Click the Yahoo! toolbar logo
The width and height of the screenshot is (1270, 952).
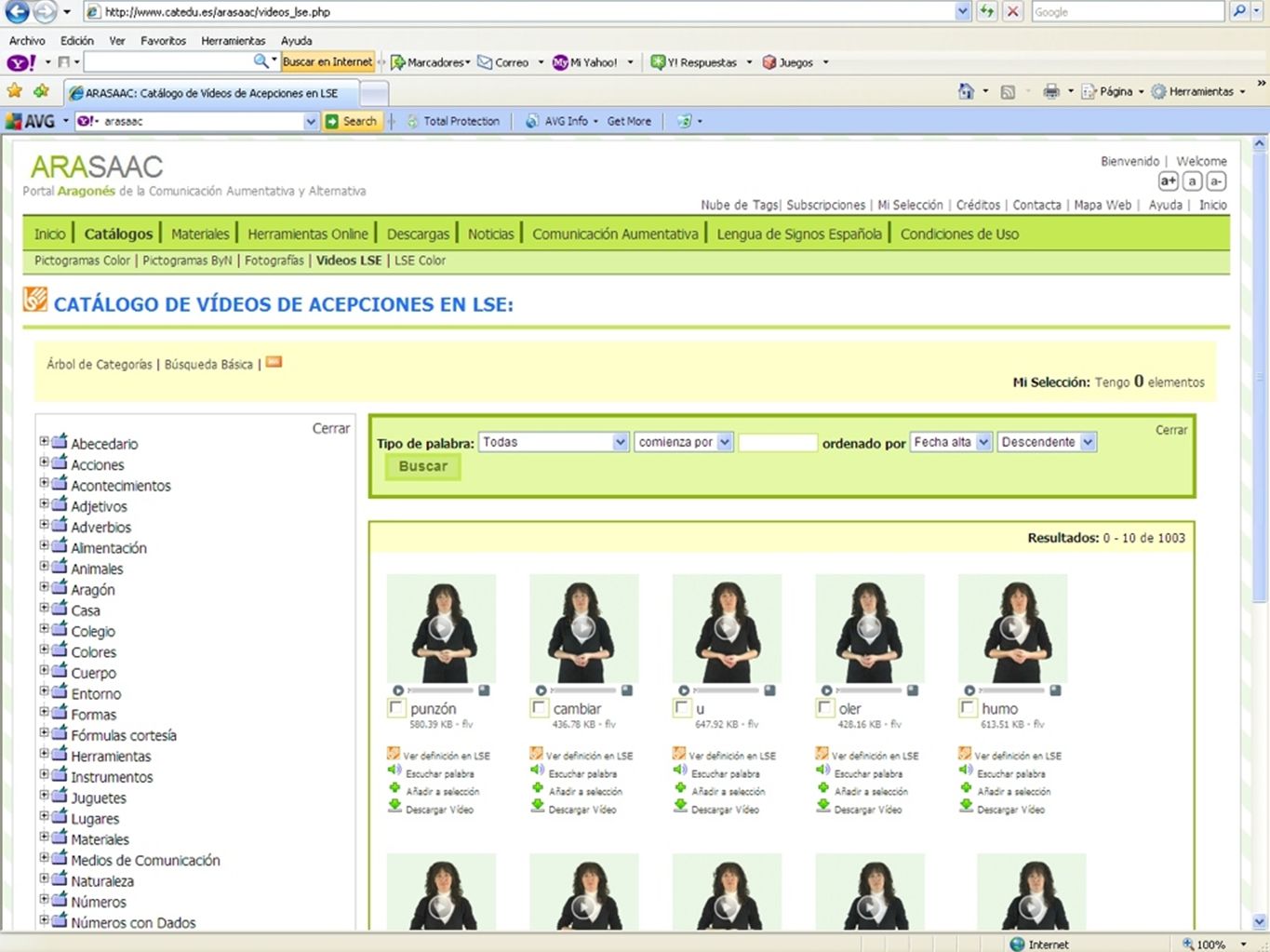21,62
